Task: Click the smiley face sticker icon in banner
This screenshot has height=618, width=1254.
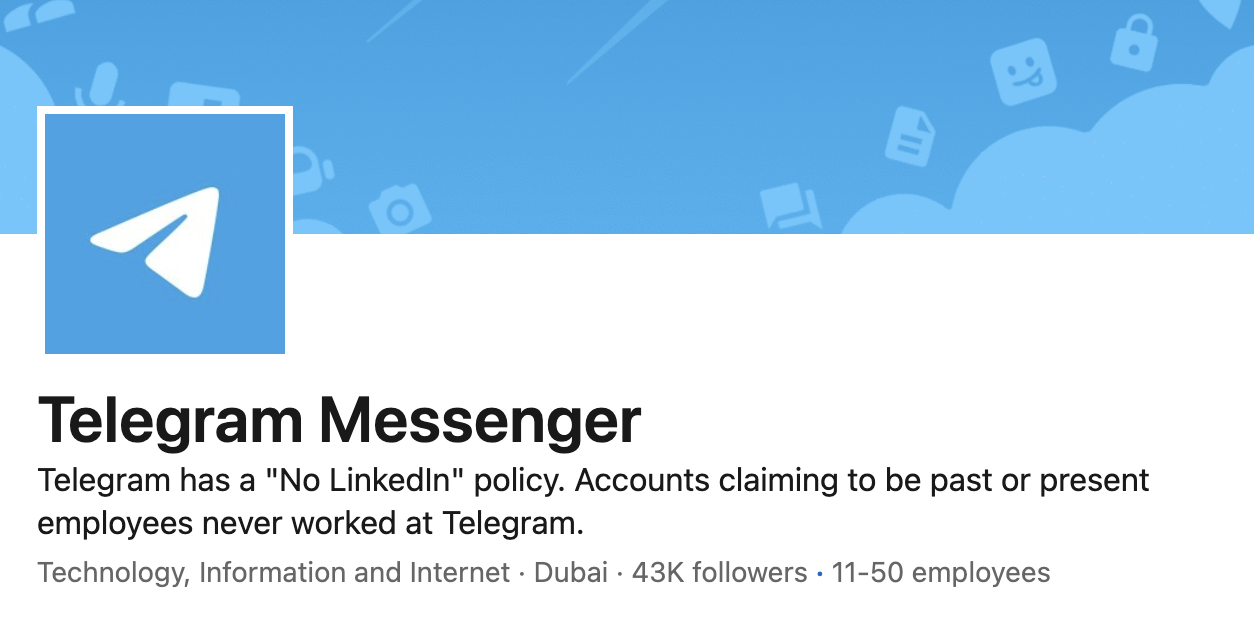Action: pyautogui.click(x=1023, y=73)
